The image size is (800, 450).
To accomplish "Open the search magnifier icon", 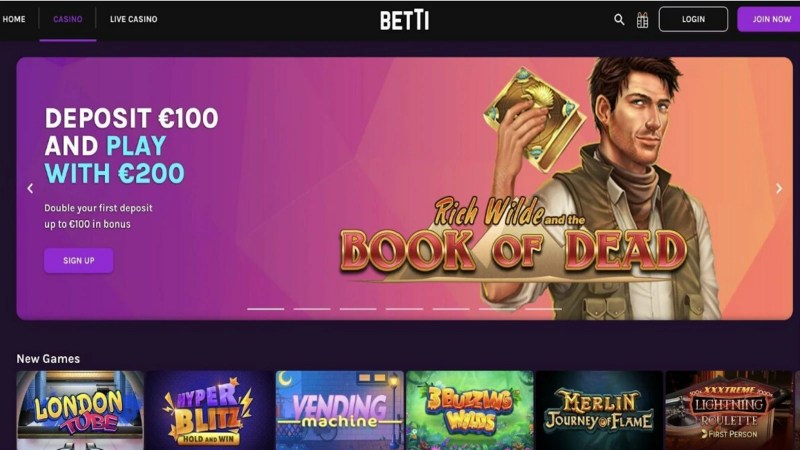I will (619, 20).
